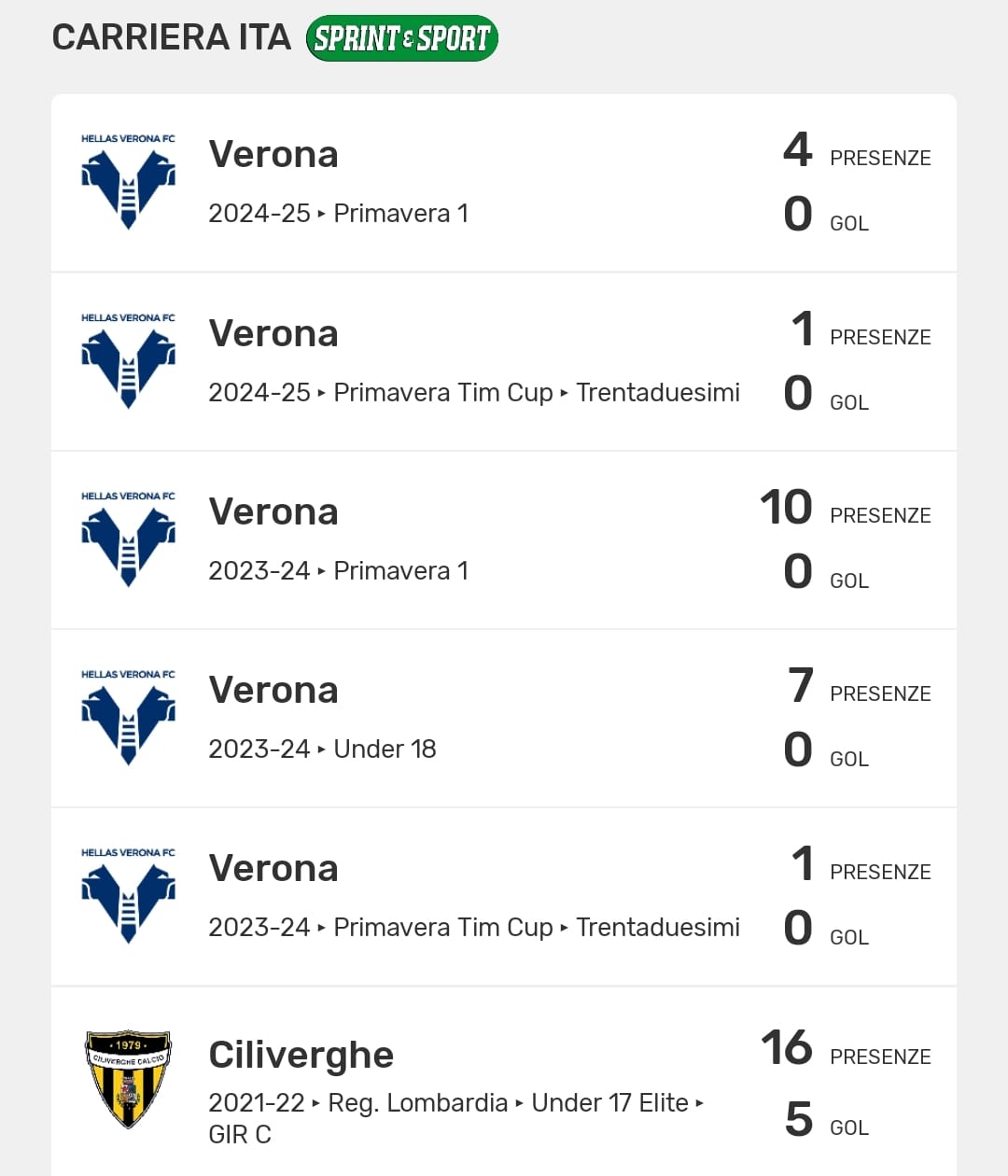Click the 16 presenze count for Ciliverghe
1008x1176 pixels.
787,1048
